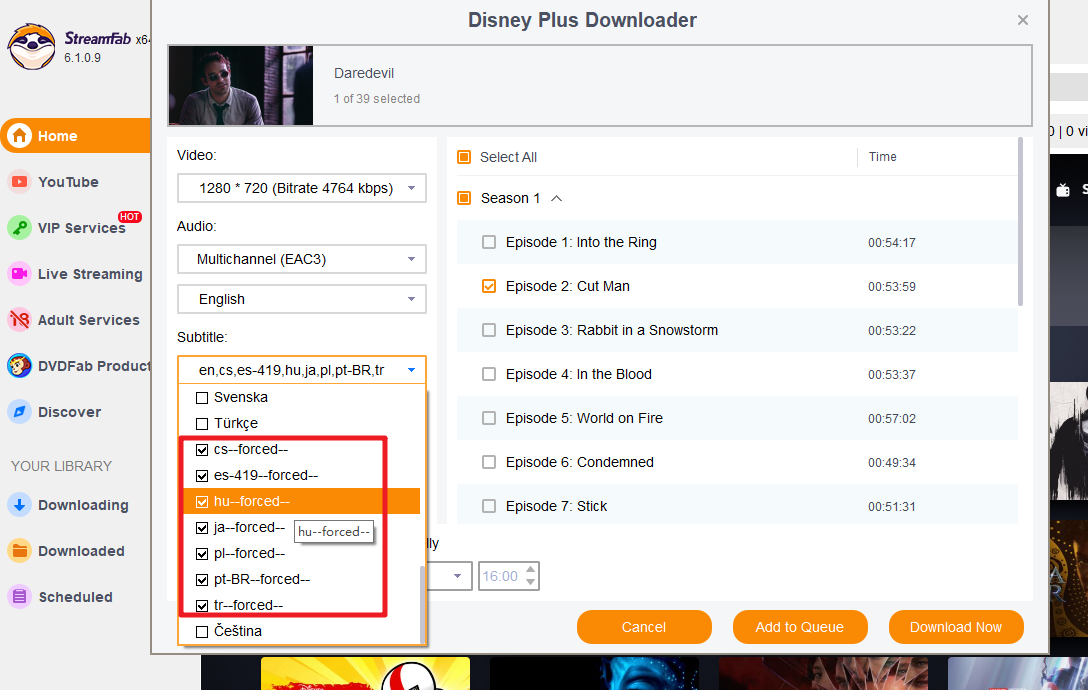Viewport: 1088px width, 690px height.
Task: Check Episode 4: In the Blood
Action: [489, 374]
